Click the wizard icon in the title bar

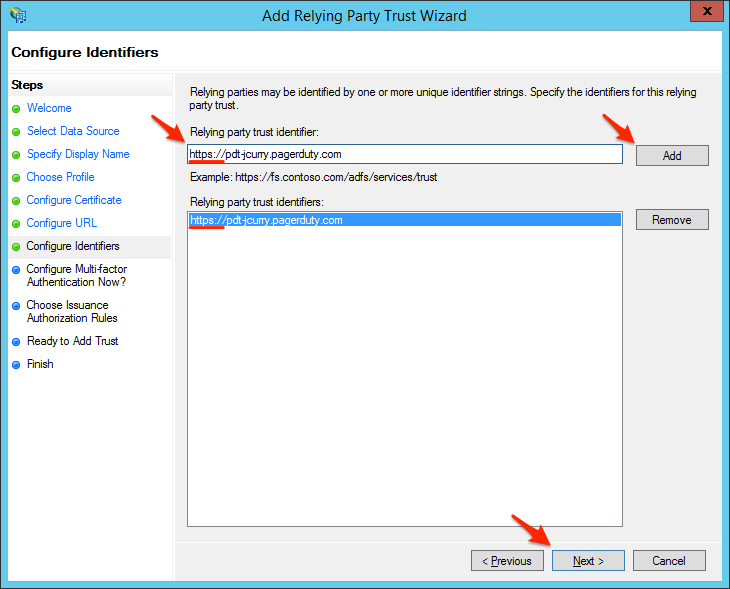17,16
